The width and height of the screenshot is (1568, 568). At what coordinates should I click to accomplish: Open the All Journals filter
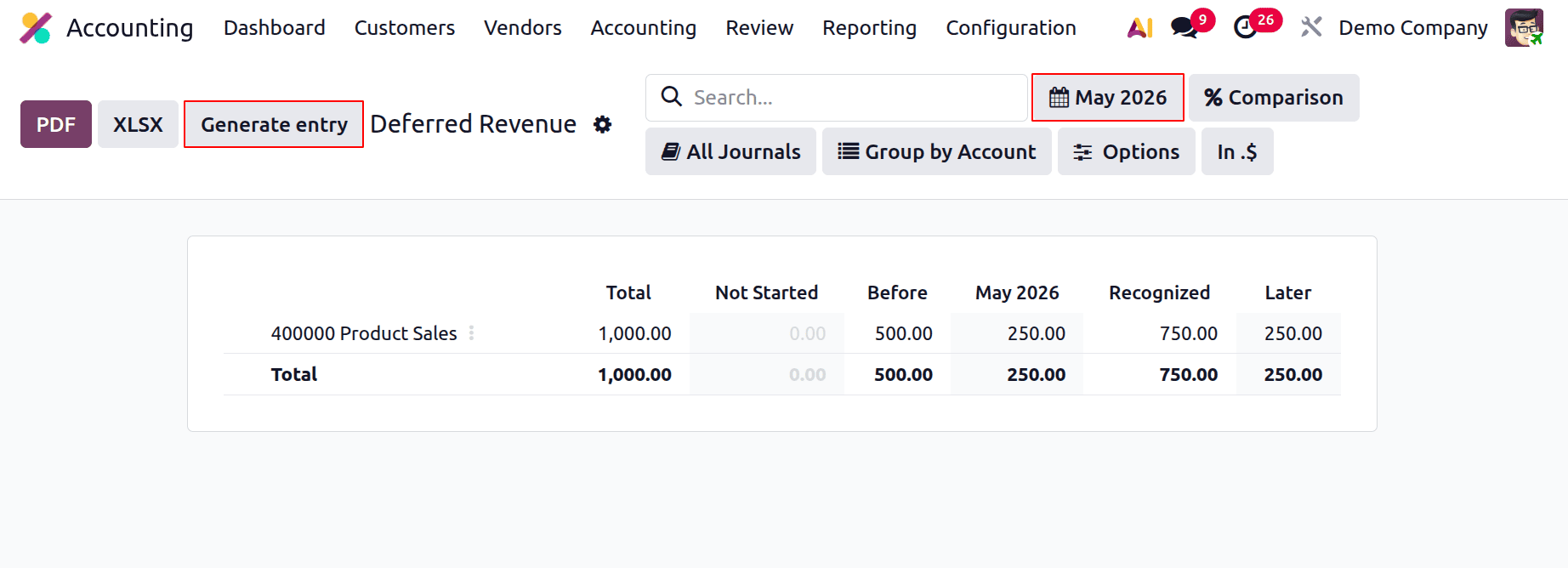pyautogui.click(x=730, y=152)
